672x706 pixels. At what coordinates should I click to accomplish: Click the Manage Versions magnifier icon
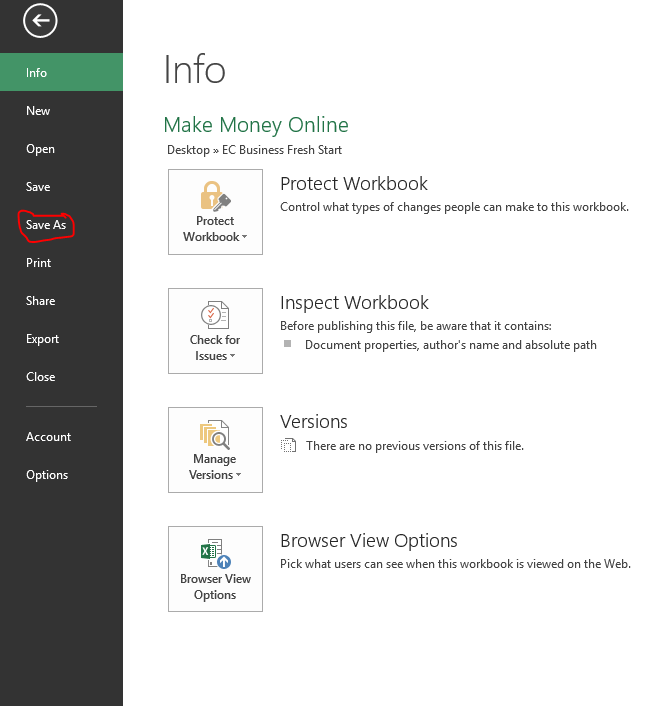215,434
